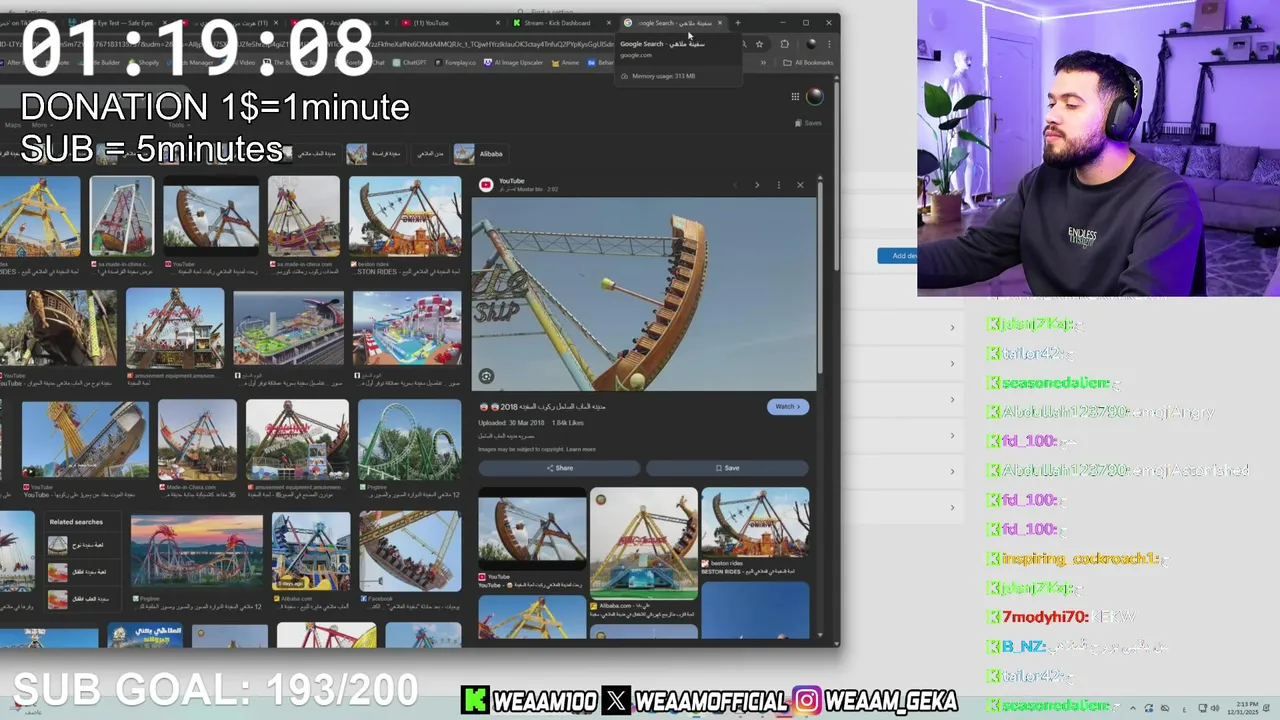Image resolution: width=1280 pixels, height=720 pixels.
Task: Click the Watch button
Action: [x=788, y=406]
